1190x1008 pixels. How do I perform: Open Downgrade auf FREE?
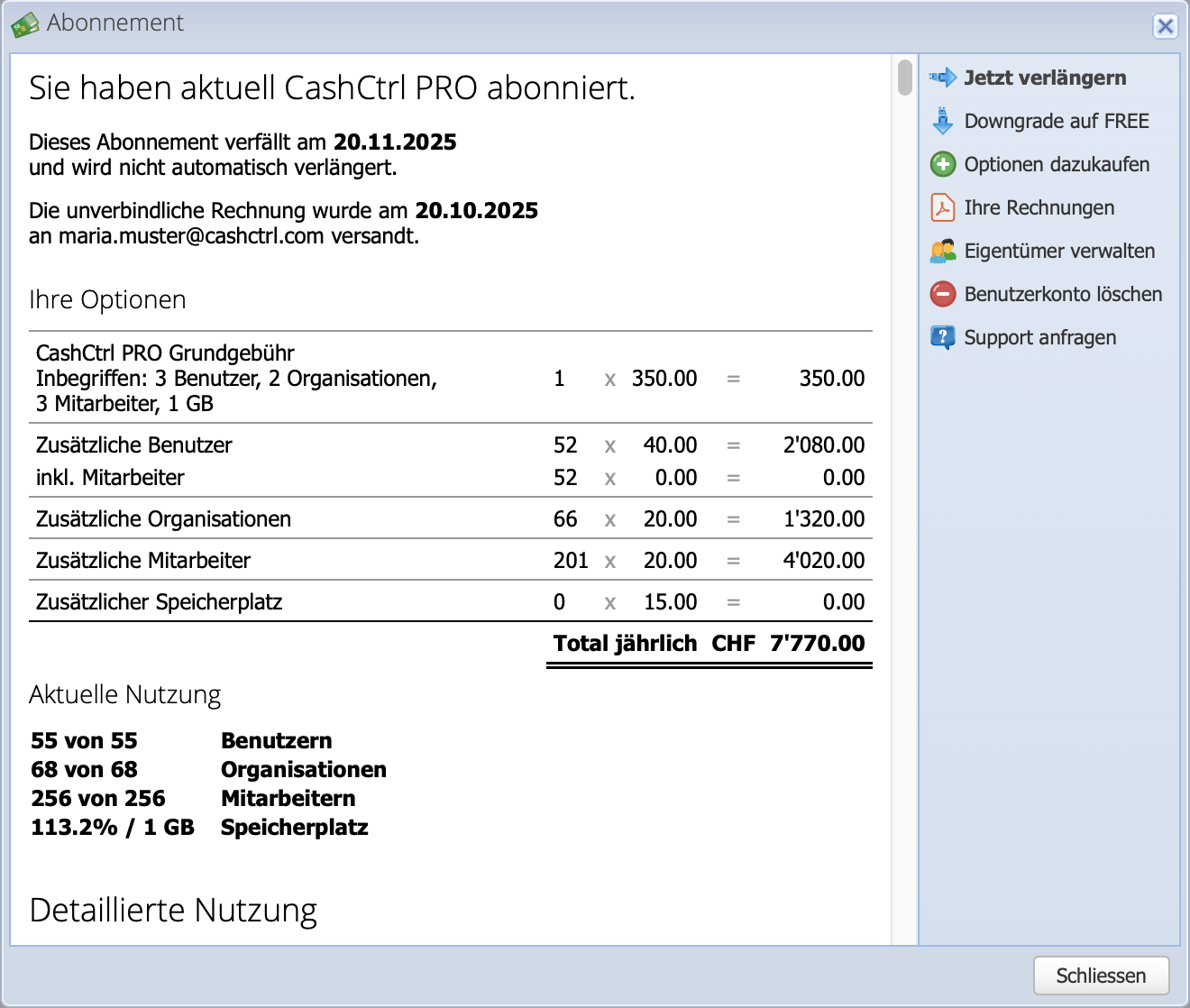(x=1057, y=121)
